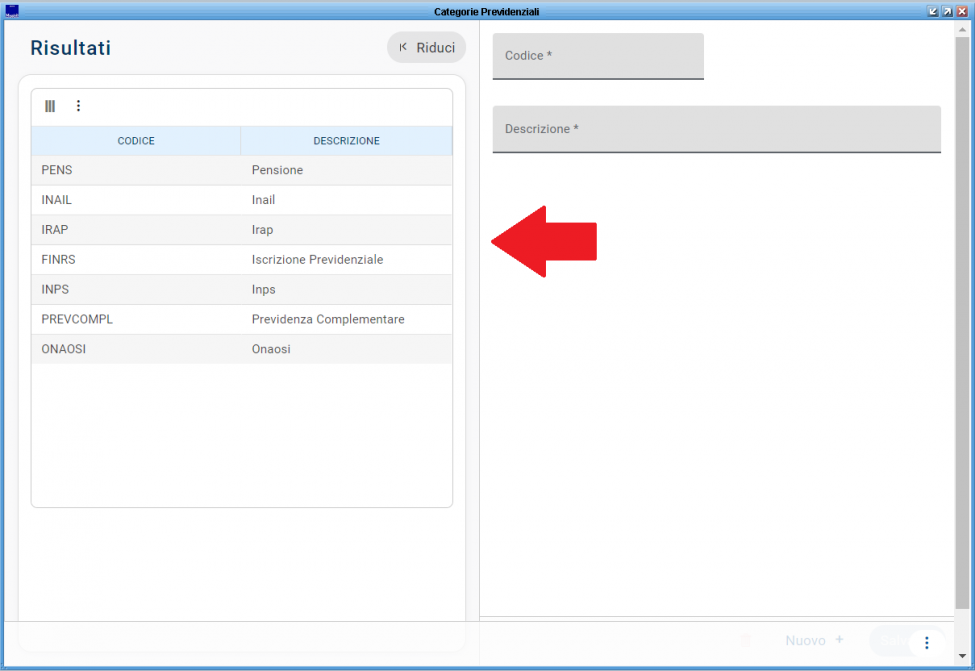
Task: Collapse the results panel with Riduci
Action: tap(427, 48)
